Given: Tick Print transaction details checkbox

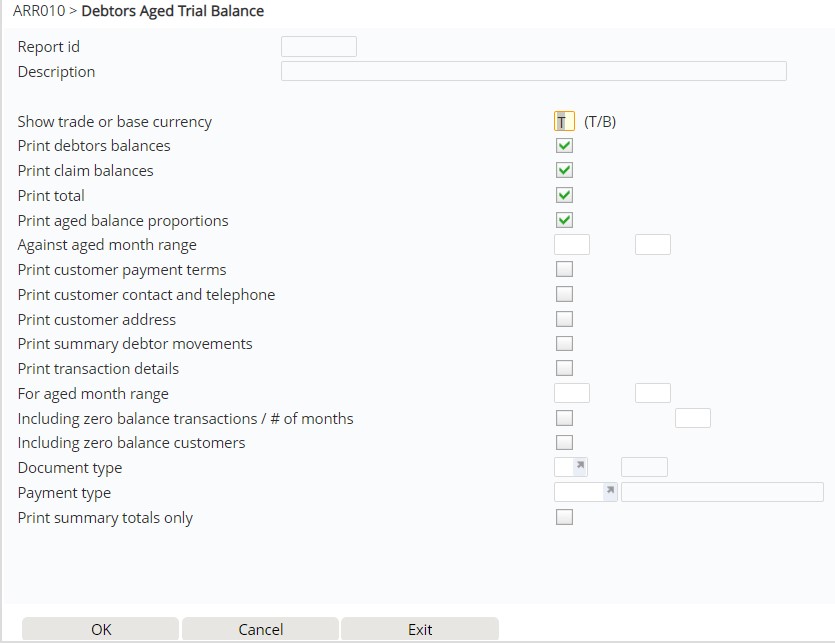Looking at the screenshot, I should click(564, 368).
